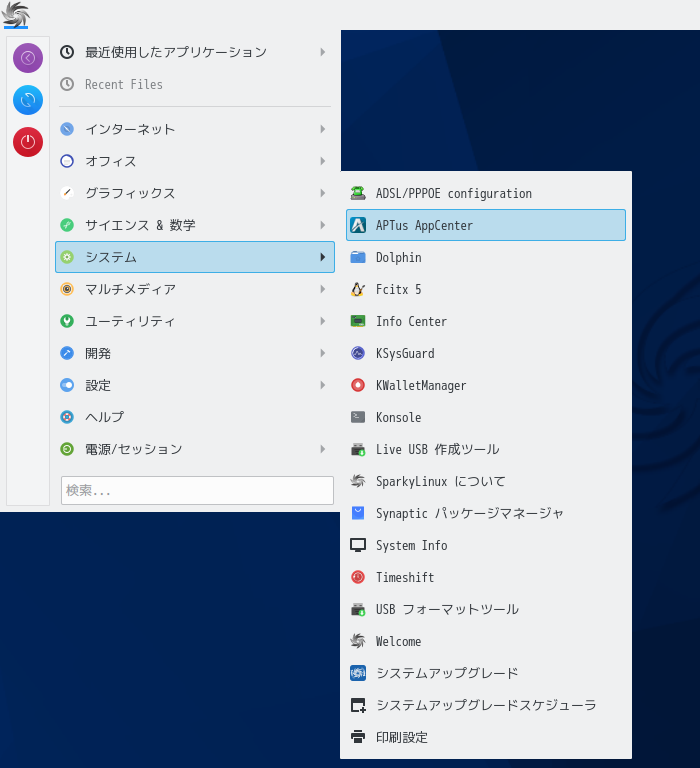
Task: Click the purple back/logout round button
Action: (28, 58)
